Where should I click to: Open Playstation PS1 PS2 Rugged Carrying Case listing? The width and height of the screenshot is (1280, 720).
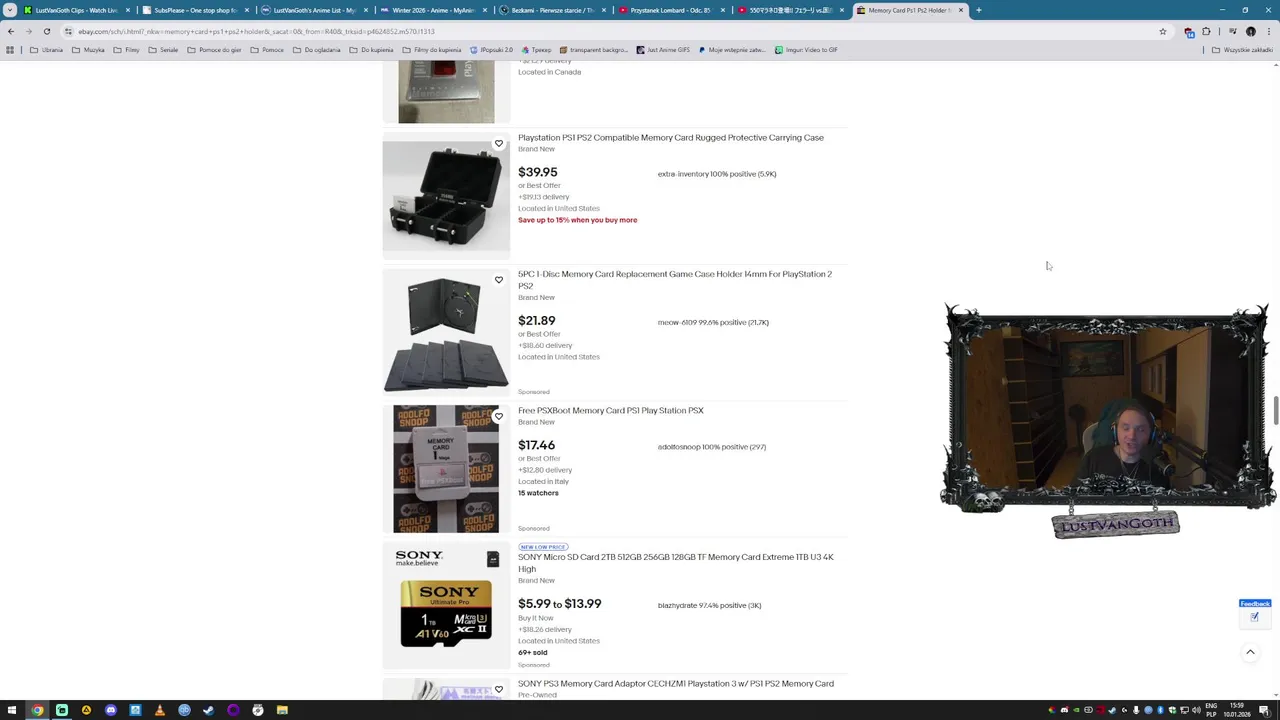pyautogui.click(x=671, y=138)
